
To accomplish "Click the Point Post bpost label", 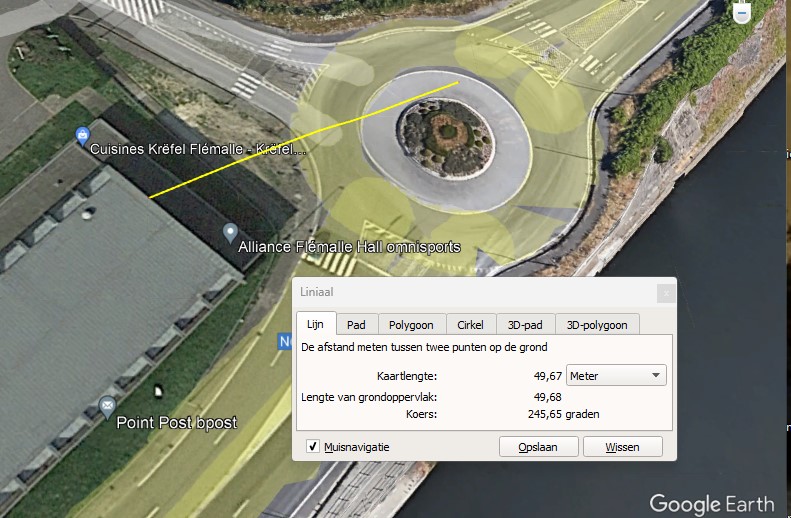I will 177,423.
